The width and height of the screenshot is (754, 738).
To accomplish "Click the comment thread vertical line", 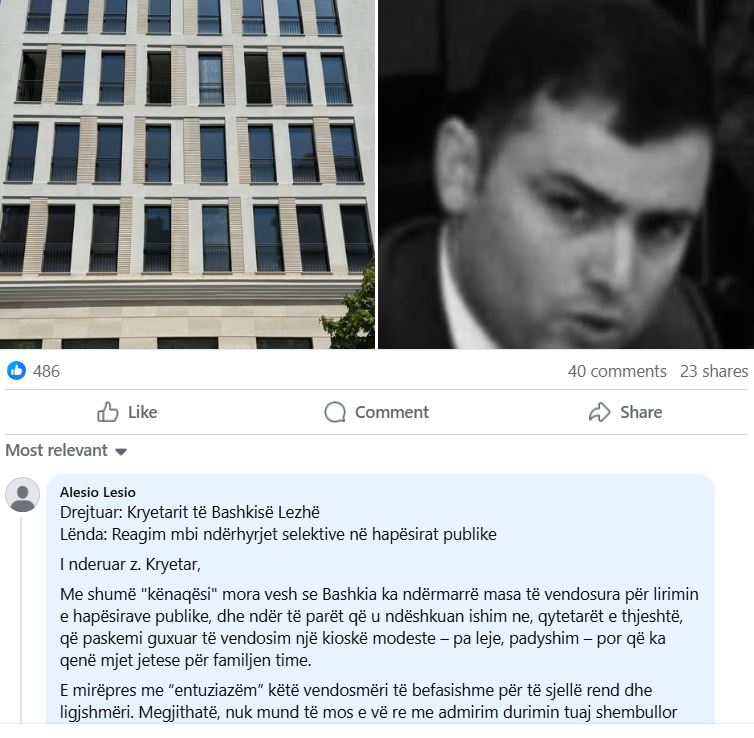I will [21, 620].
